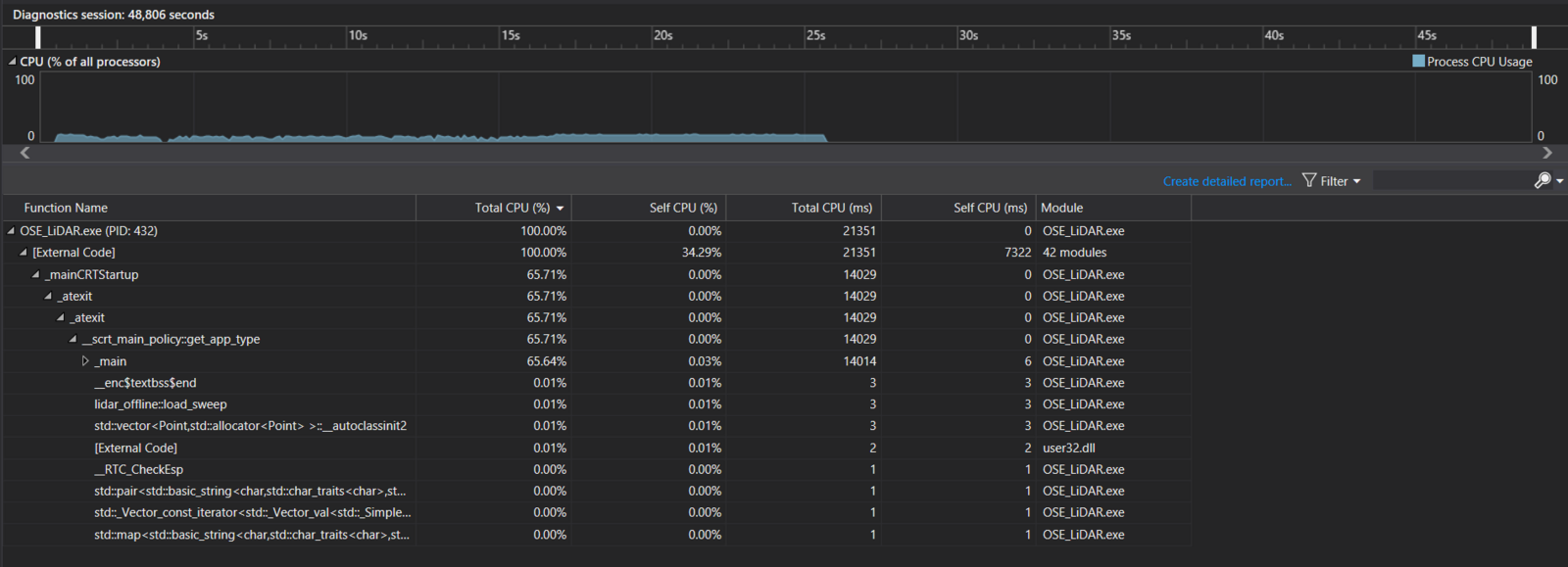Open the search options dropdown arrow
The height and width of the screenshot is (567, 1568).
point(1559,181)
